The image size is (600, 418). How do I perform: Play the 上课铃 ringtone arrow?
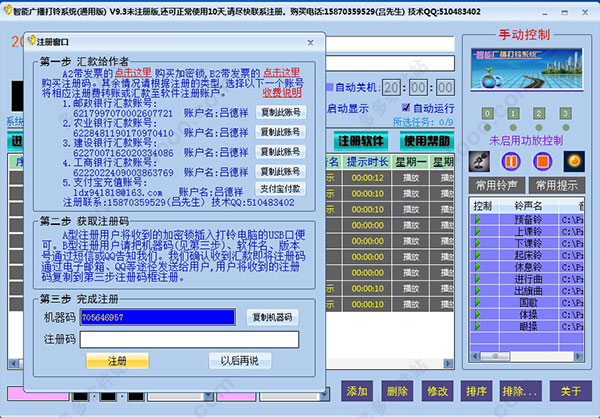click(x=478, y=231)
